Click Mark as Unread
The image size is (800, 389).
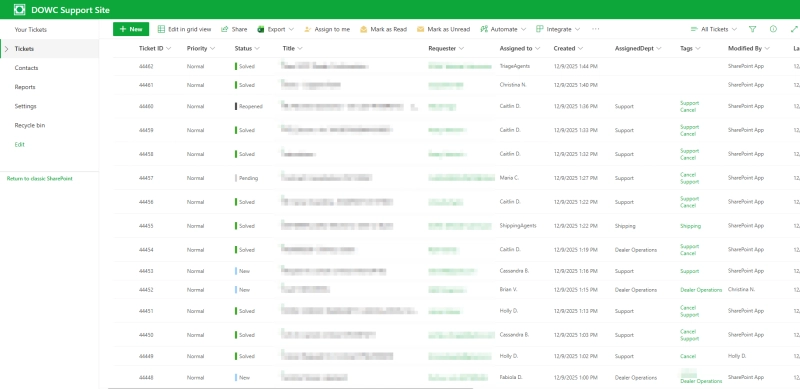click(443, 29)
